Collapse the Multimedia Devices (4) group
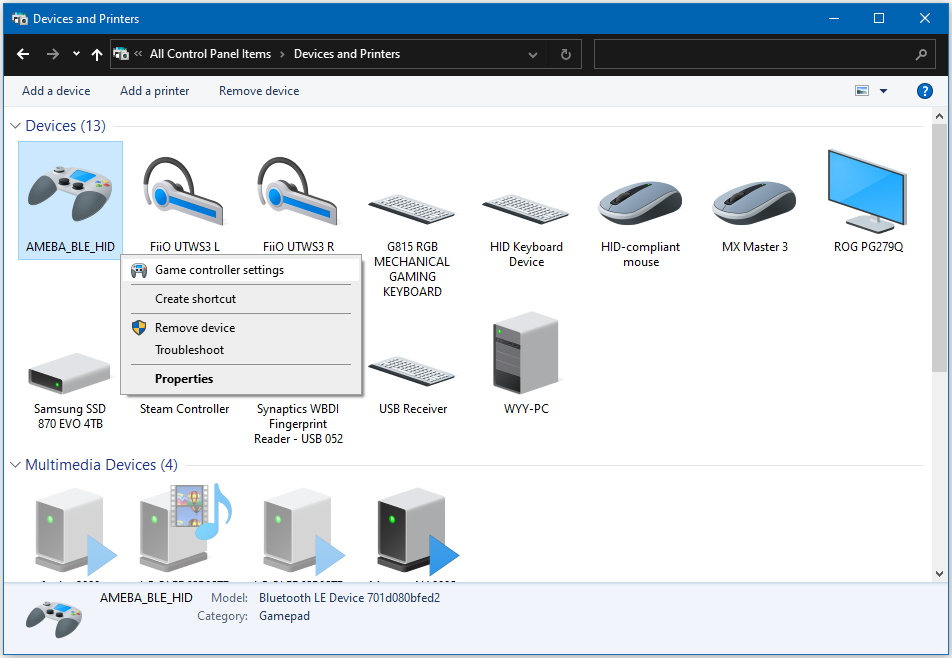This screenshot has width=952, height=658. [x=16, y=465]
